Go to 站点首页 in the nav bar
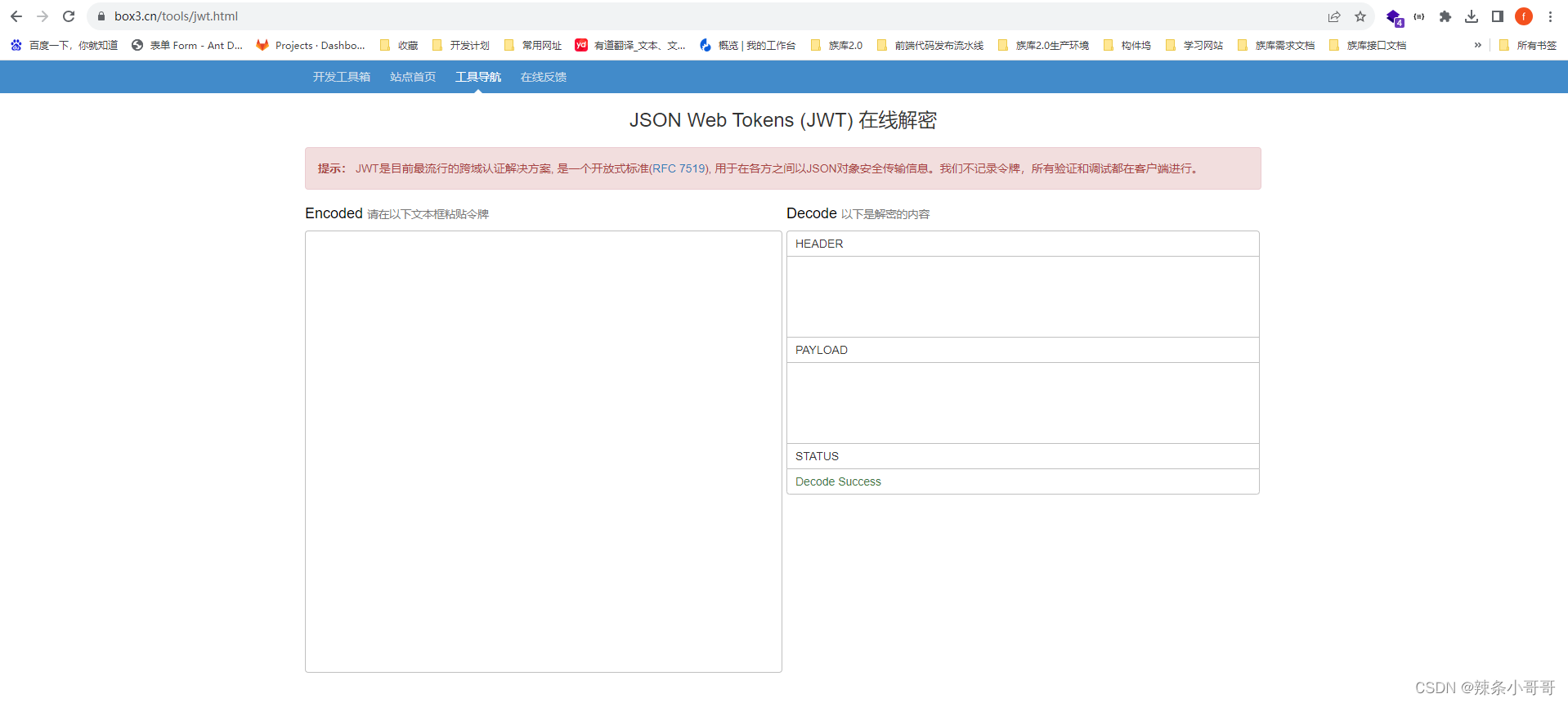The image size is (1568, 703). pos(413,77)
